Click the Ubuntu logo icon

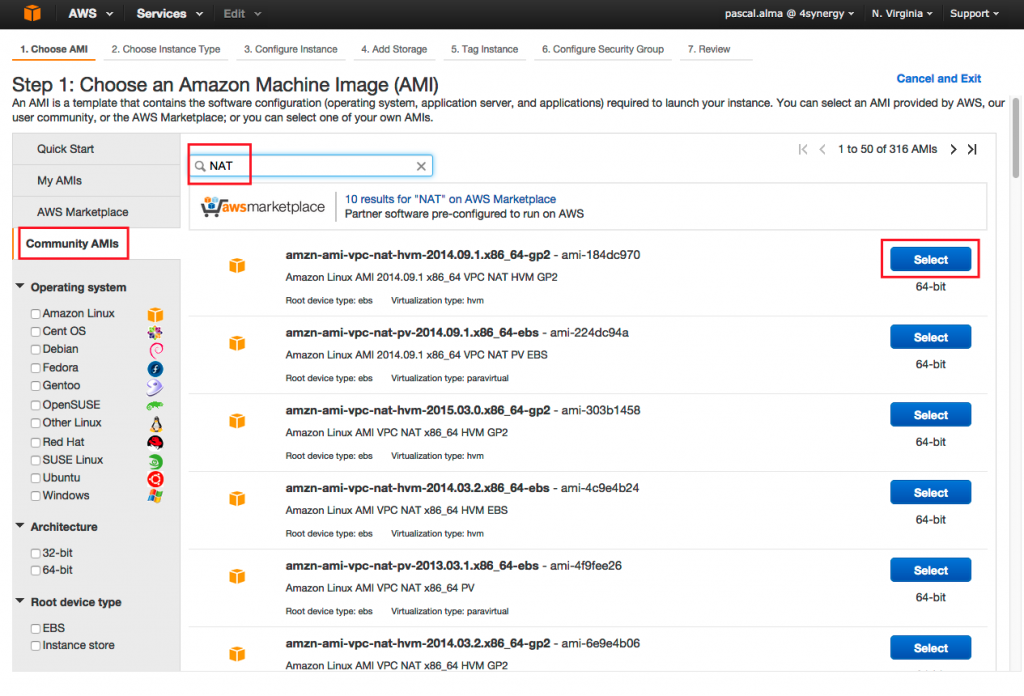tap(155, 479)
